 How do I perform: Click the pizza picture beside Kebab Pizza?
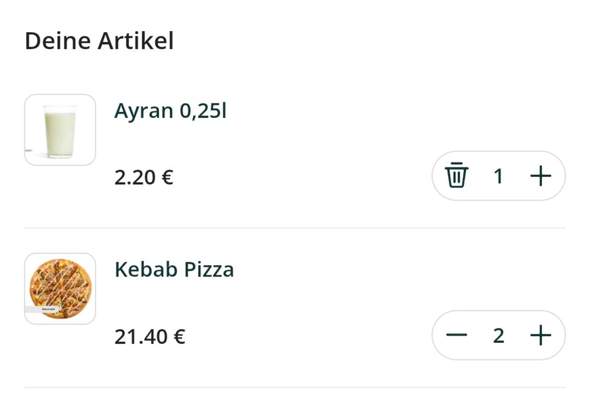click(60, 289)
